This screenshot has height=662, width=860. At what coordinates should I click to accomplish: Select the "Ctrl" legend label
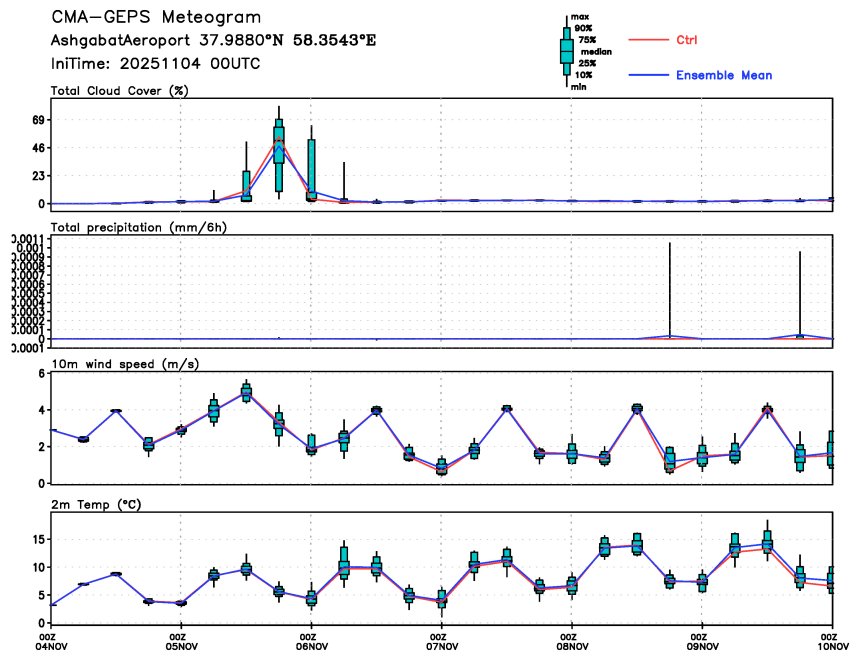(x=687, y=39)
